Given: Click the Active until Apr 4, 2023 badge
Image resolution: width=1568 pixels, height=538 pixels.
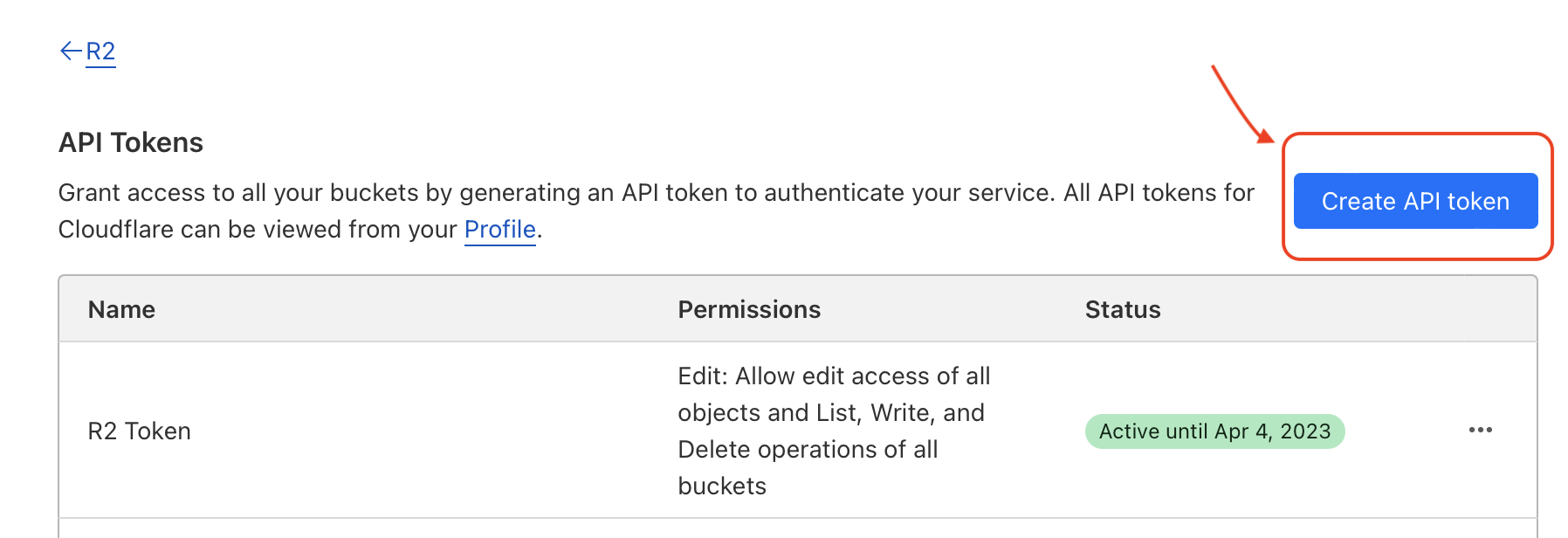Looking at the screenshot, I should point(1215,431).
